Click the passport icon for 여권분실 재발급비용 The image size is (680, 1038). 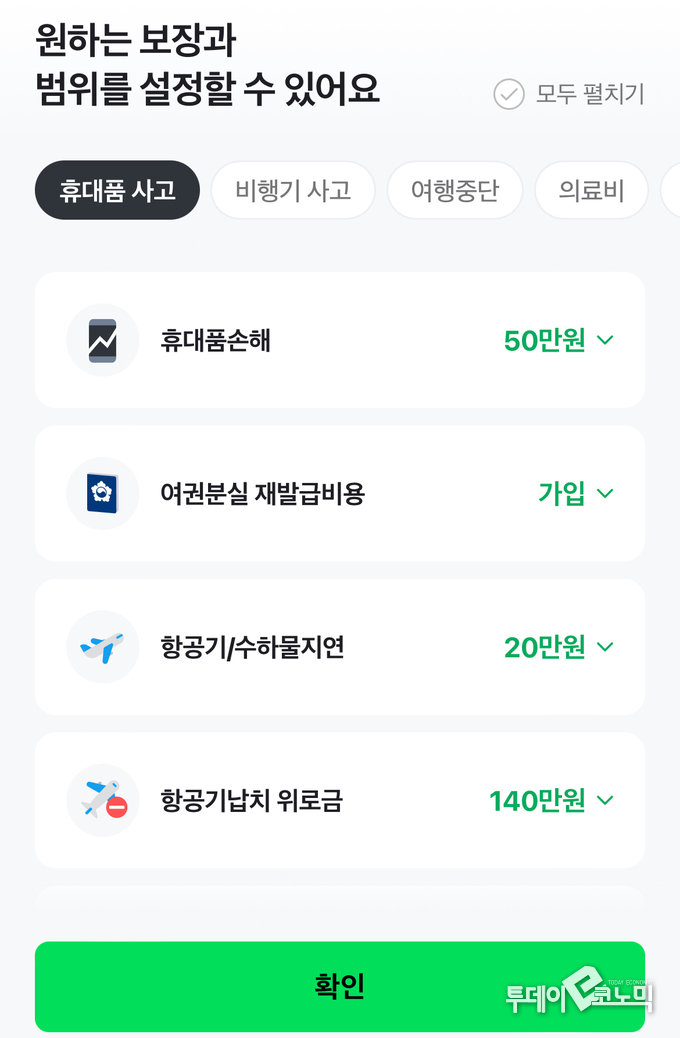[x=102, y=493]
